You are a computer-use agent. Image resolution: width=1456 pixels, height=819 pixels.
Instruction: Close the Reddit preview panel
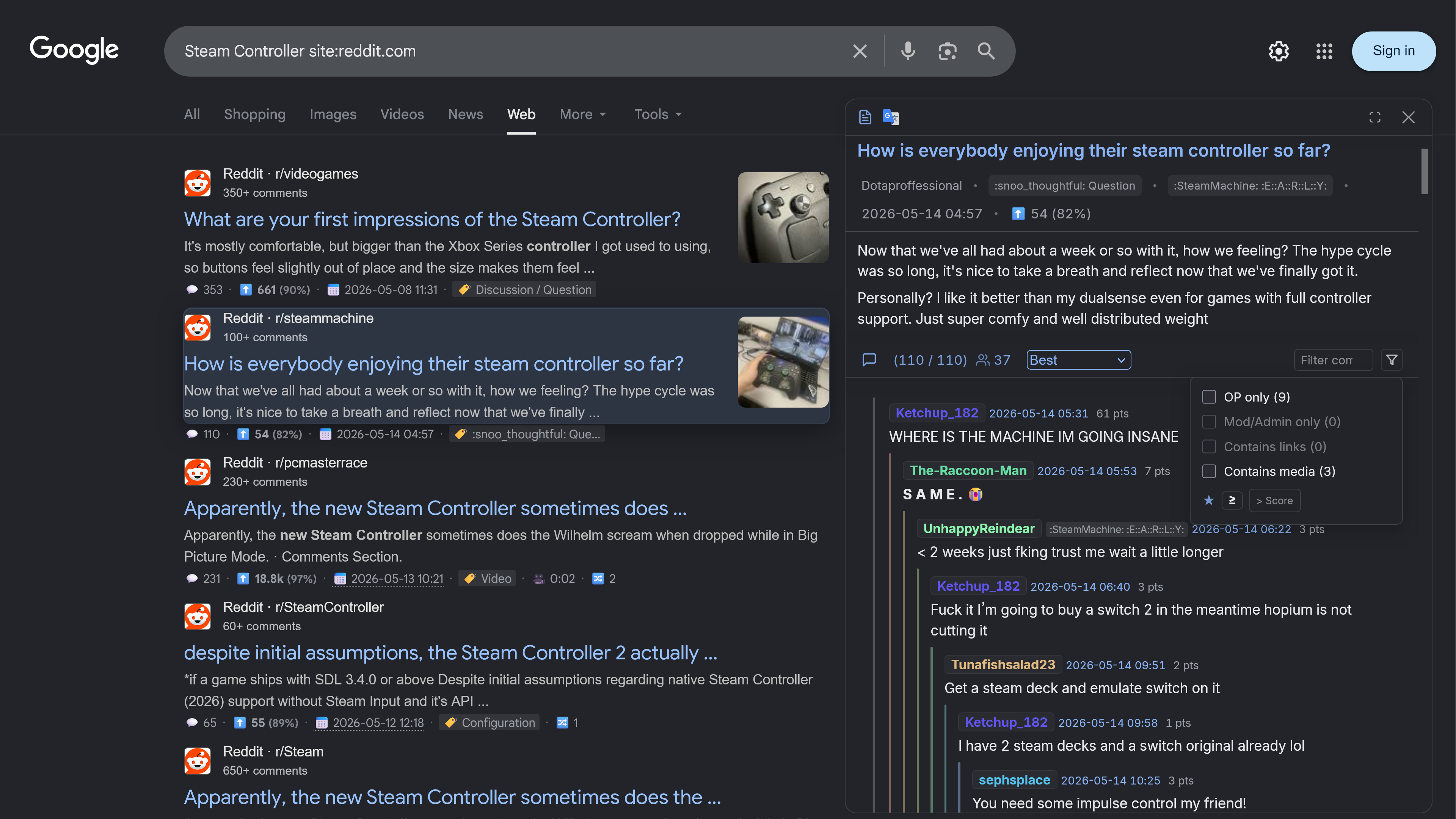(x=1409, y=117)
